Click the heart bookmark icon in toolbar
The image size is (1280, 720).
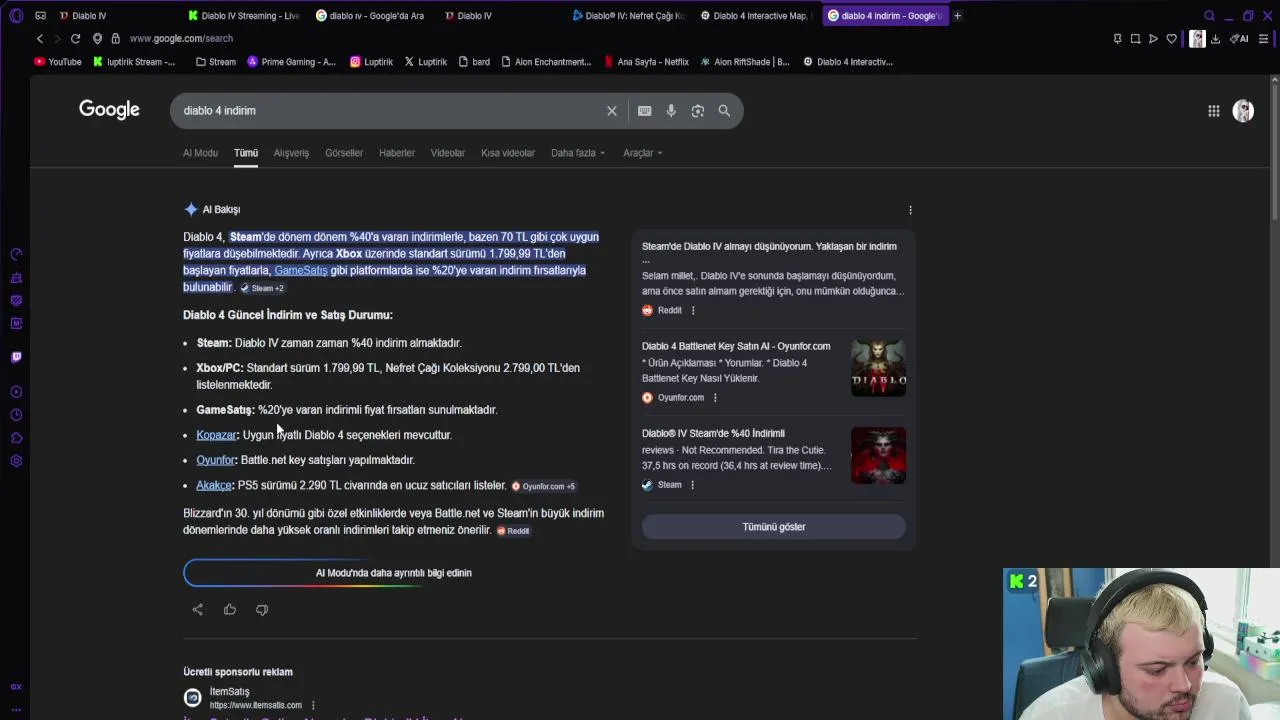pyautogui.click(x=1171, y=39)
